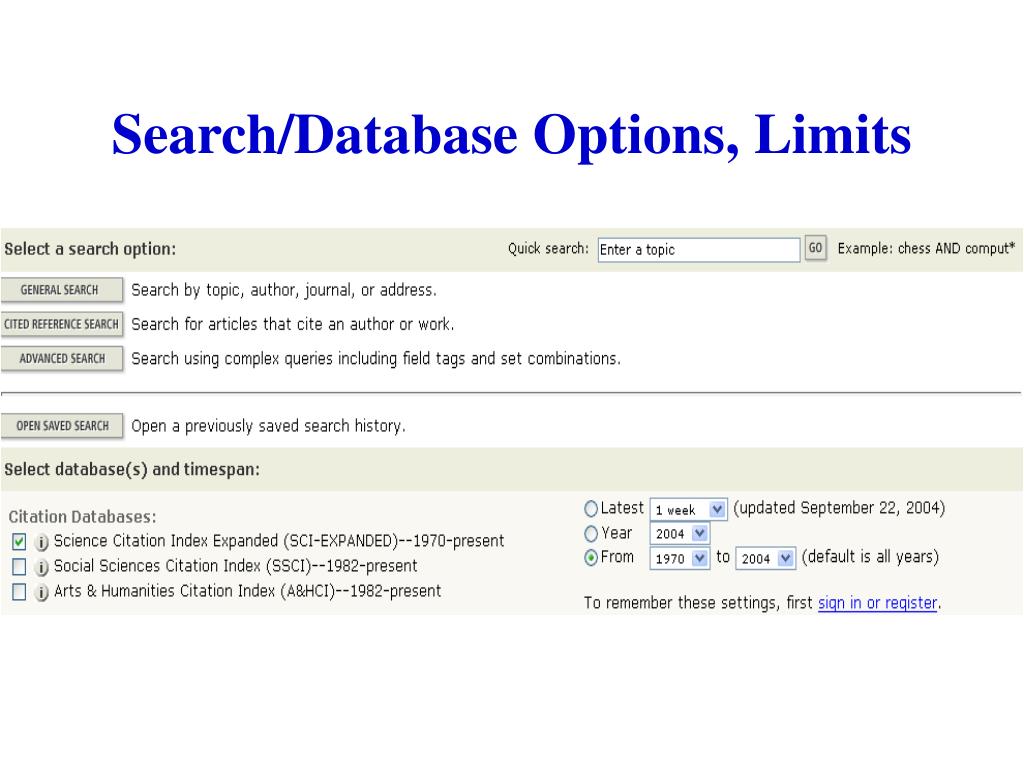Viewport: 1024px width, 768px height.
Task: Click the Enter a topic quick search field
Action: pyautogui.click(x=699, y=249)
